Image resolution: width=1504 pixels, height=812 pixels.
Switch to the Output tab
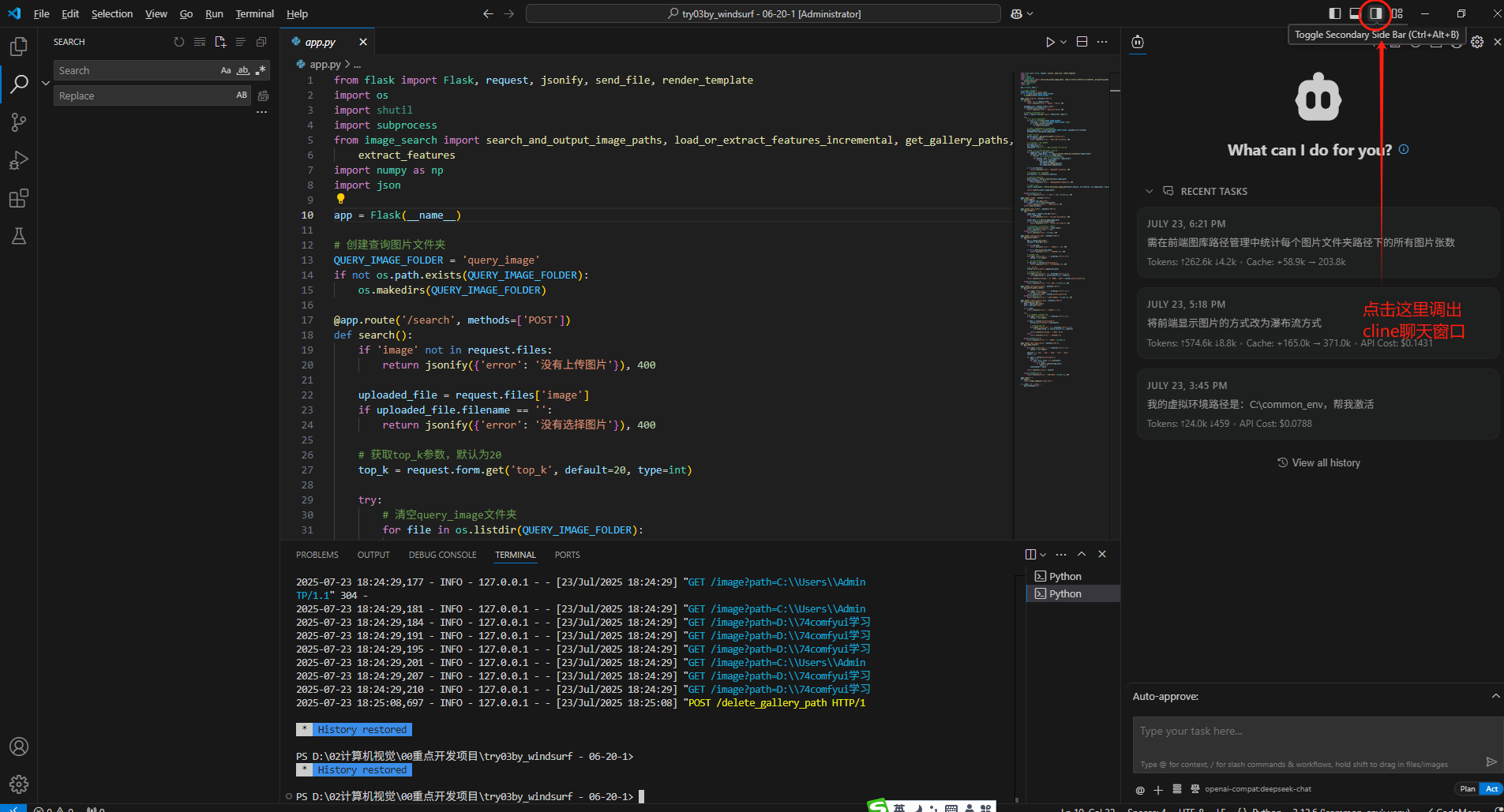(373, 555)
